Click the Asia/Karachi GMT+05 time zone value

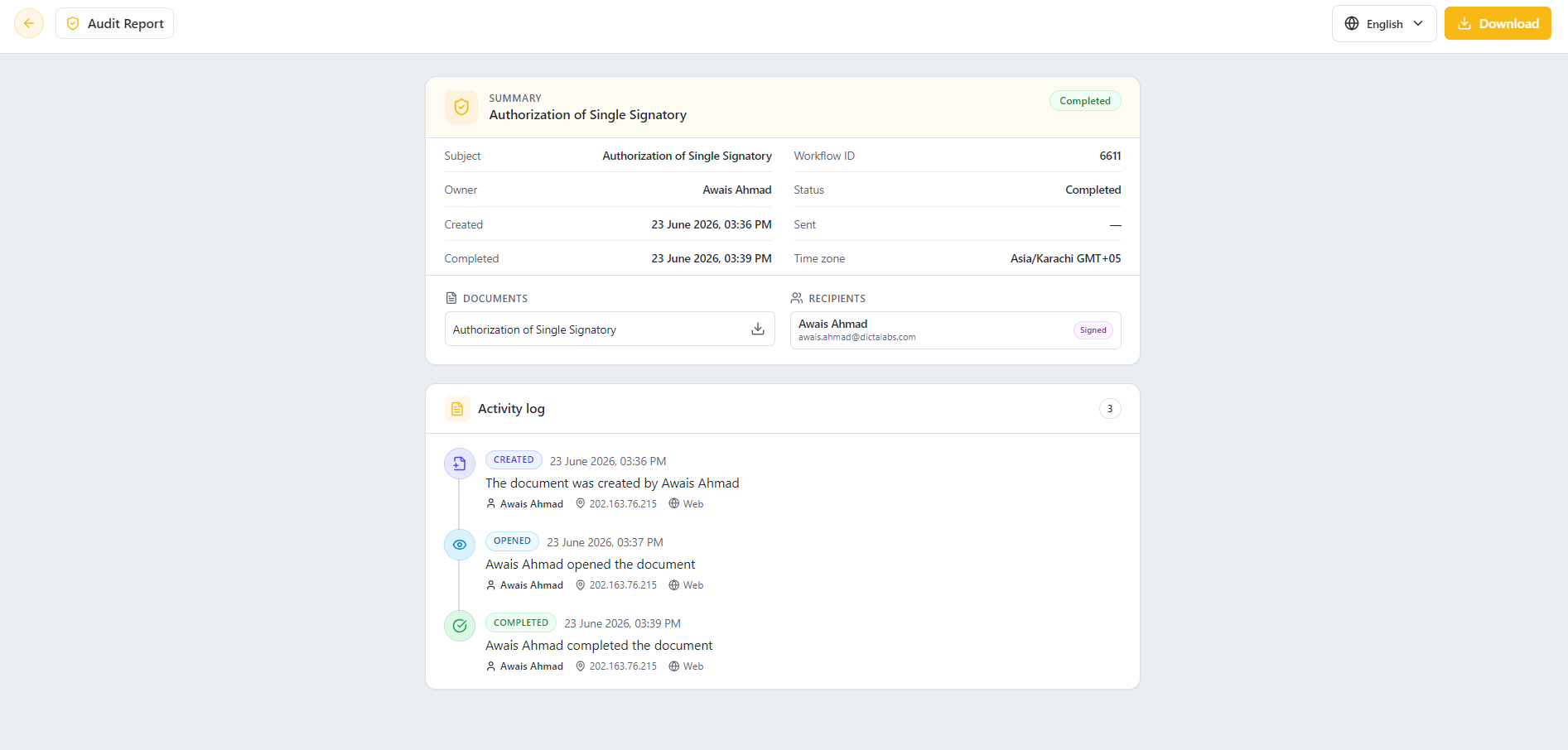coord(1065,258)
